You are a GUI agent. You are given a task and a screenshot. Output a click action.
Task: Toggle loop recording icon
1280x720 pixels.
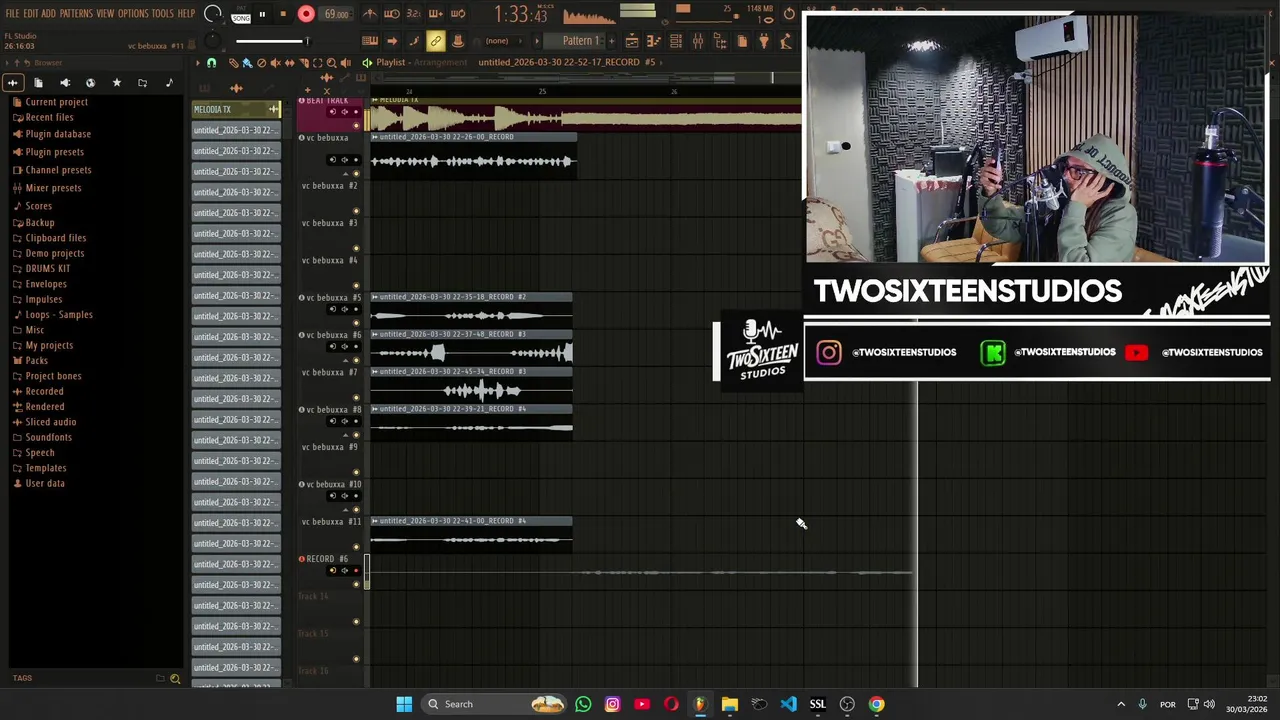click(458, 14)
